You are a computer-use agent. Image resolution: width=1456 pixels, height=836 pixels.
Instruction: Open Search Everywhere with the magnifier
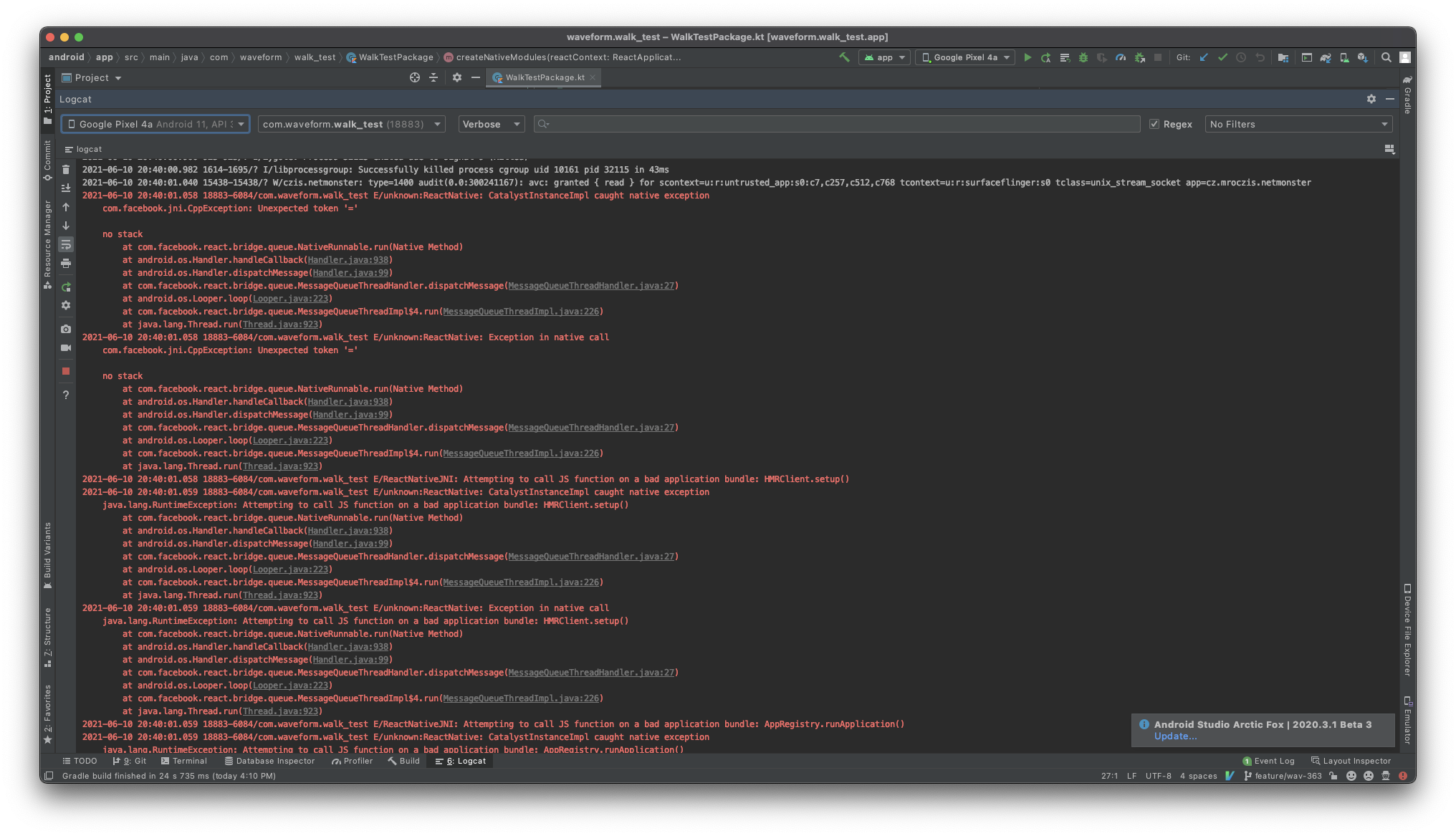[1386, 57]
